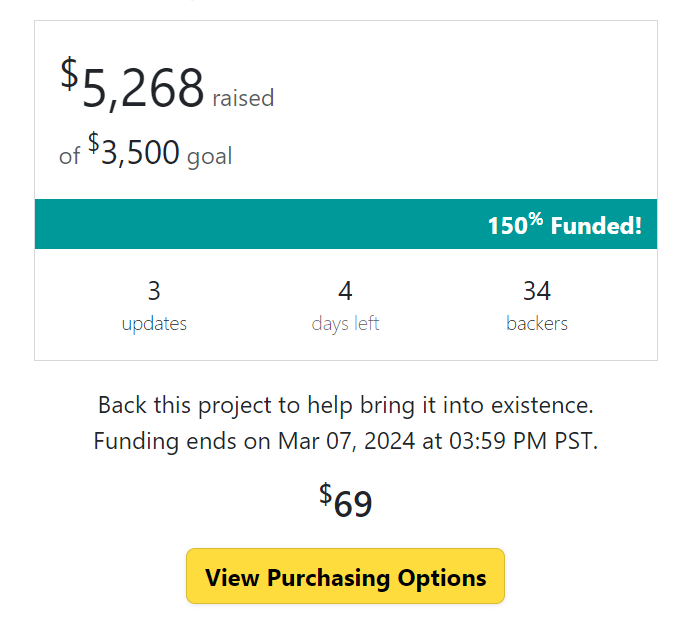Click the teal funding progress bar
Screen dimensions: 694x620
pyautogui.click(x=345, y=225)
